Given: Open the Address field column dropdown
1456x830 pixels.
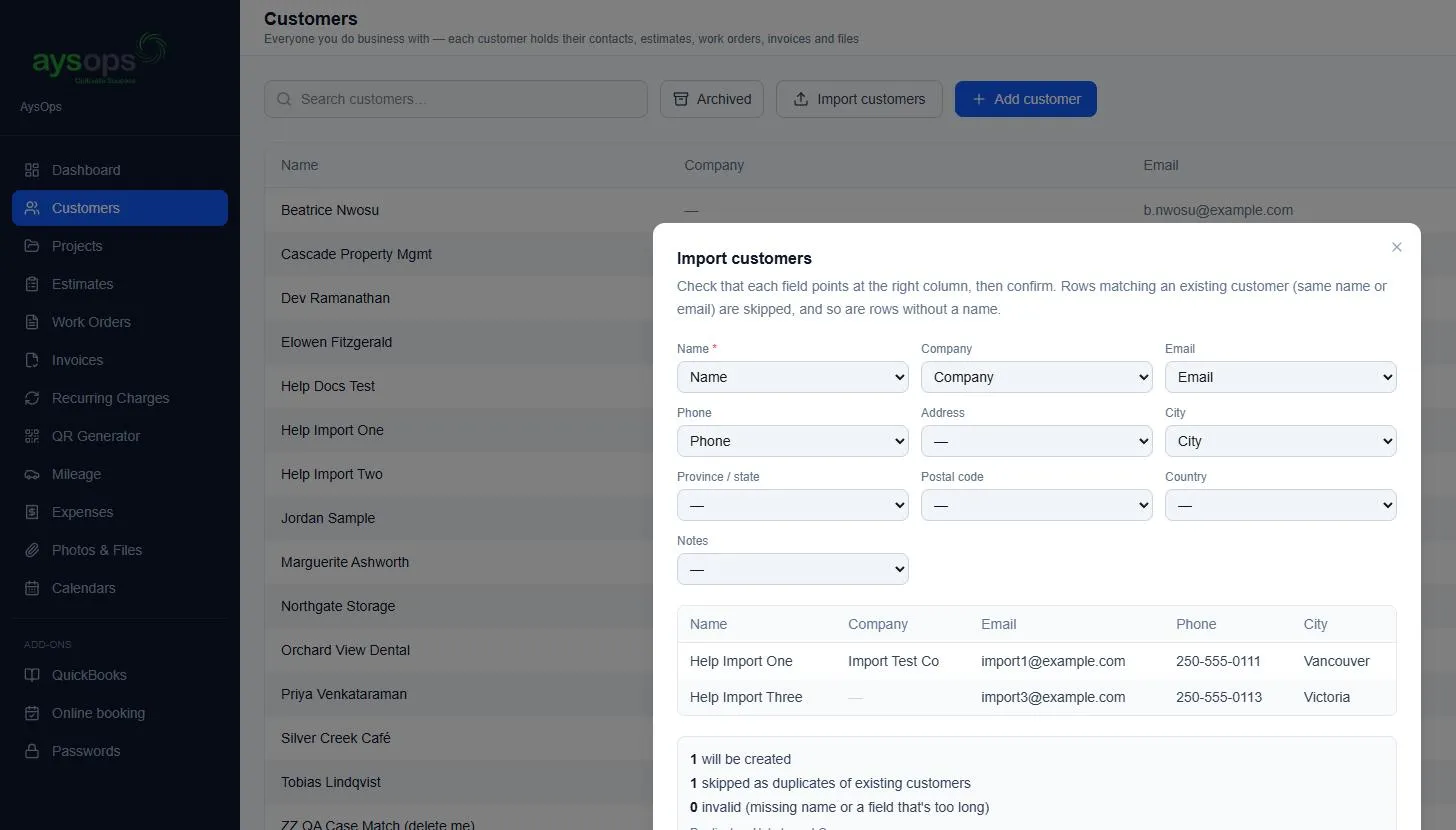Looking at the screenshot, I should [1037, 441].
